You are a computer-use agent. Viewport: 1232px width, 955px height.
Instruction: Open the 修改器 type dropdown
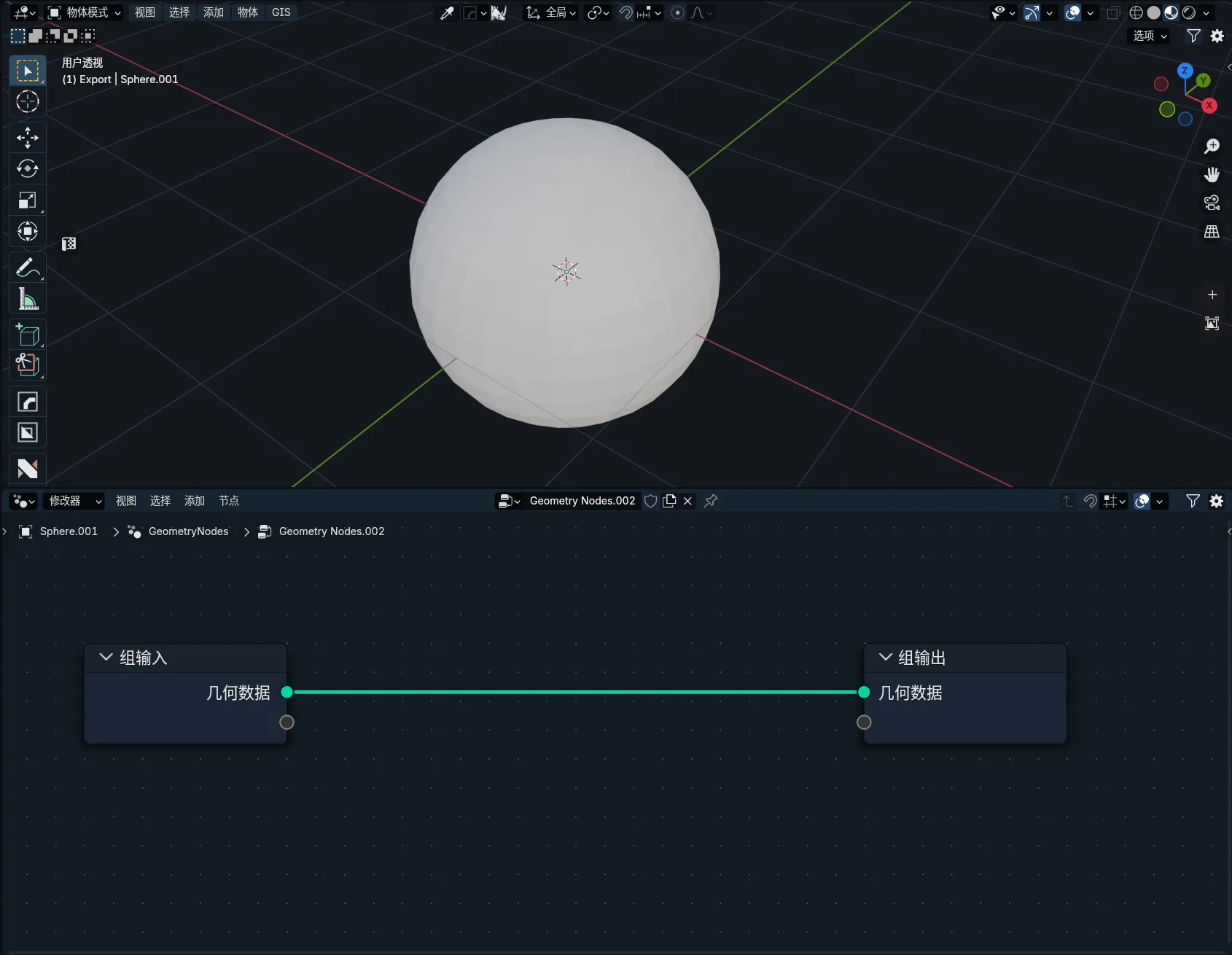coord(74,501)
